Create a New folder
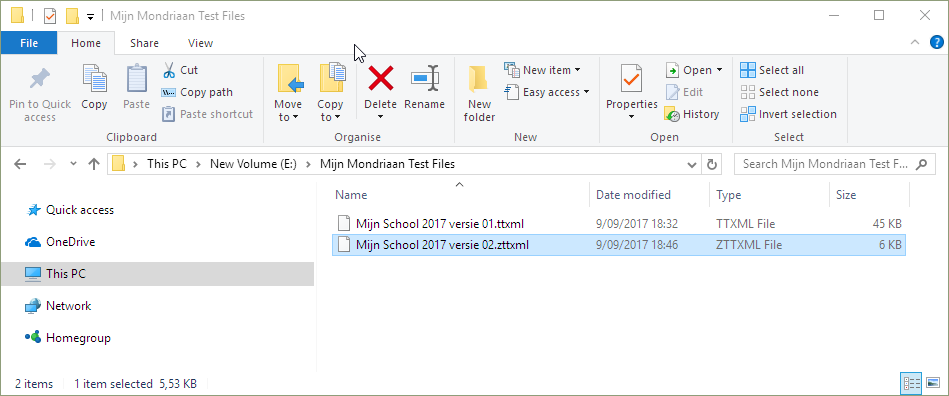This screenshot has width=949, height=396. click(479, 93)
